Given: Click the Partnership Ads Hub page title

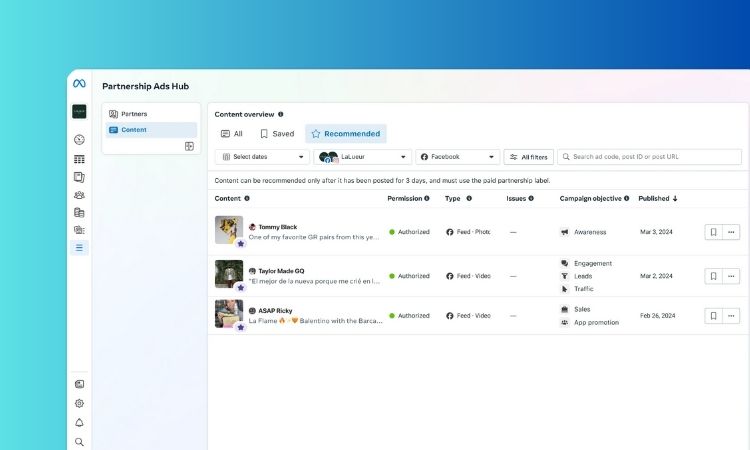Looking at the screenshot, I should coord(145,87).
